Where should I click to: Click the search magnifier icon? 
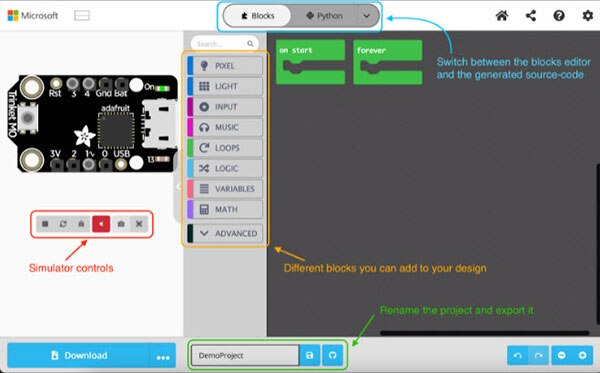[x=250, y=44]
